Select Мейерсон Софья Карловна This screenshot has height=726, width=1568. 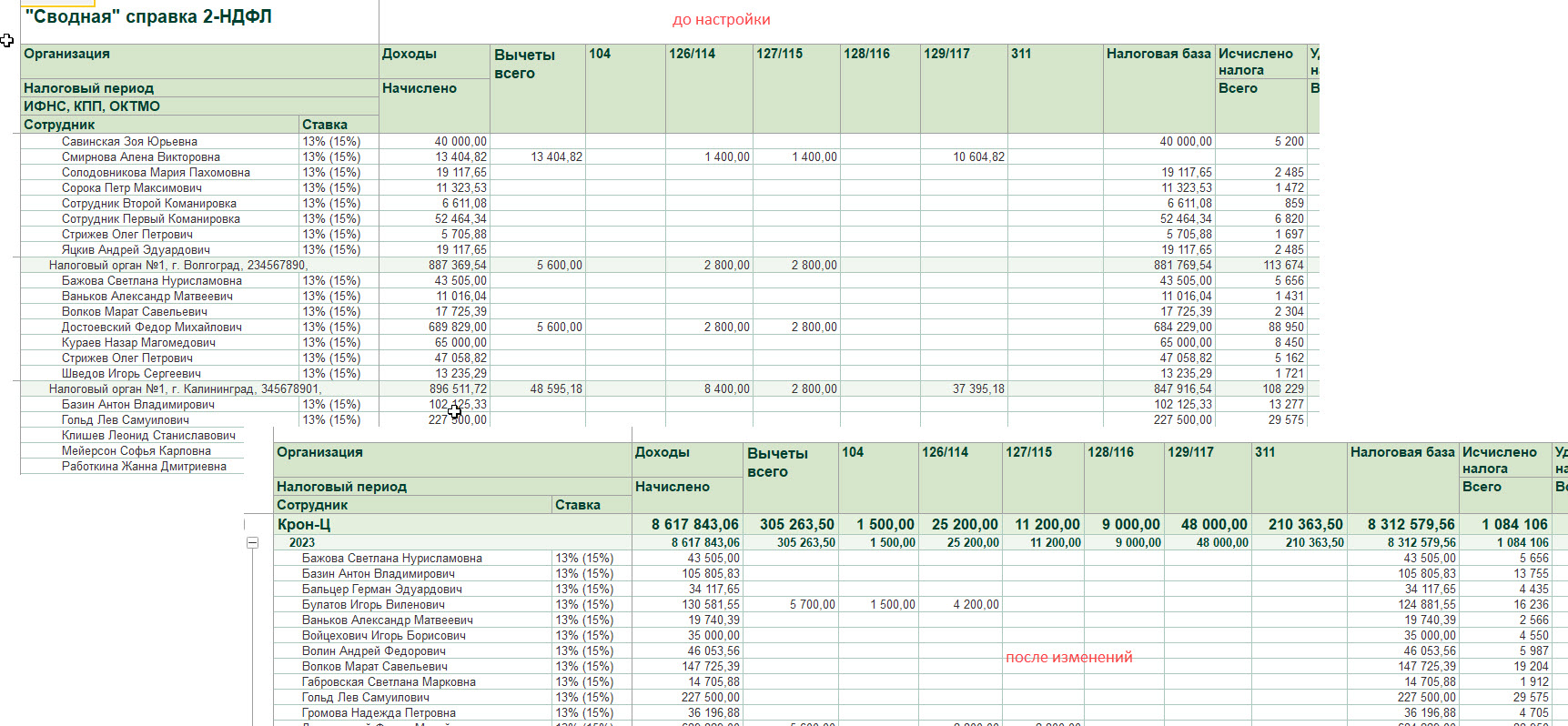tap(137, 450)
